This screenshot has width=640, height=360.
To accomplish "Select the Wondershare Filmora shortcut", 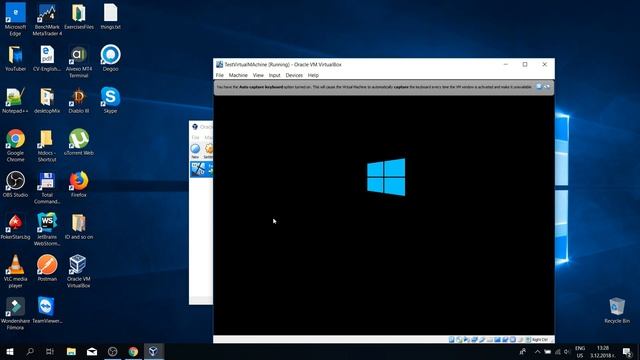I will (16, 314).
